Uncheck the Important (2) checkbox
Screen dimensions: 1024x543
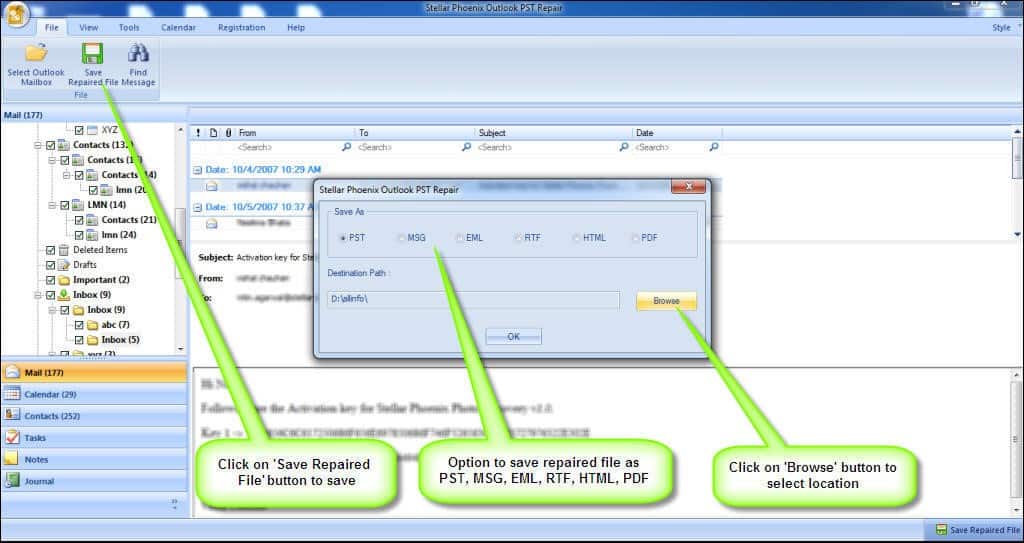(50, 280)
